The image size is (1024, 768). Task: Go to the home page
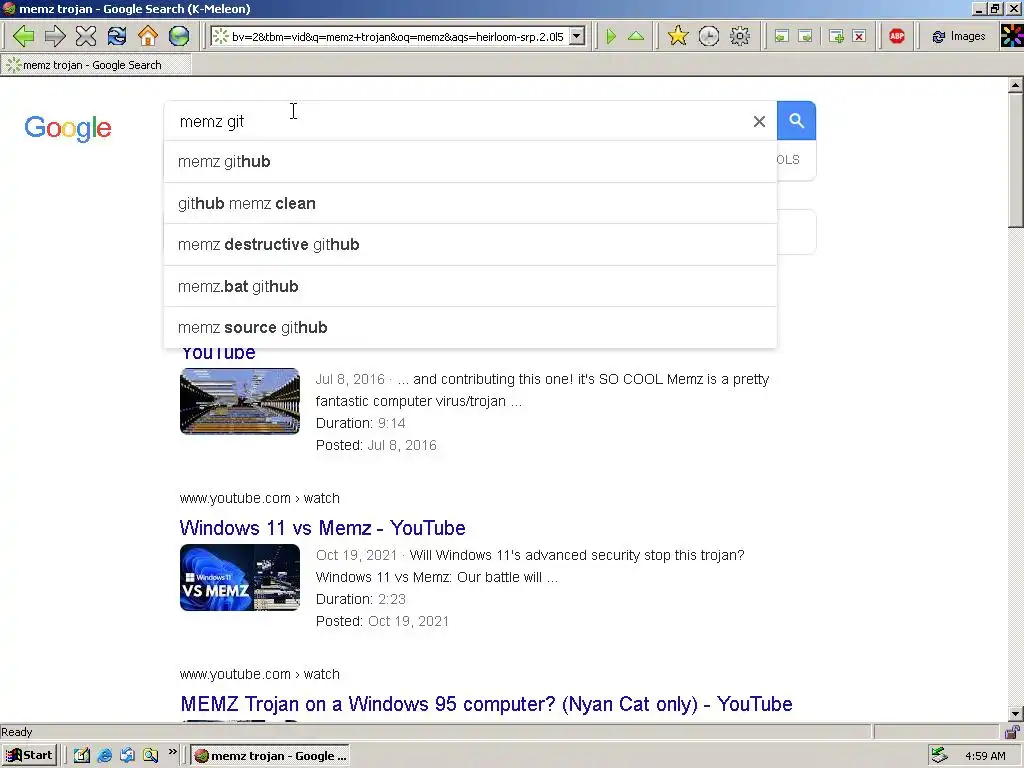(x=148, y=36)
